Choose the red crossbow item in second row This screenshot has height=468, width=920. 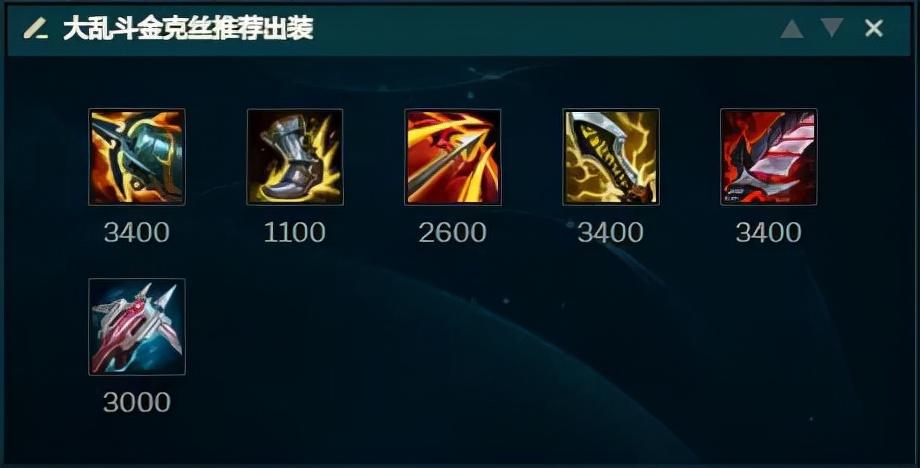(137, 327)
